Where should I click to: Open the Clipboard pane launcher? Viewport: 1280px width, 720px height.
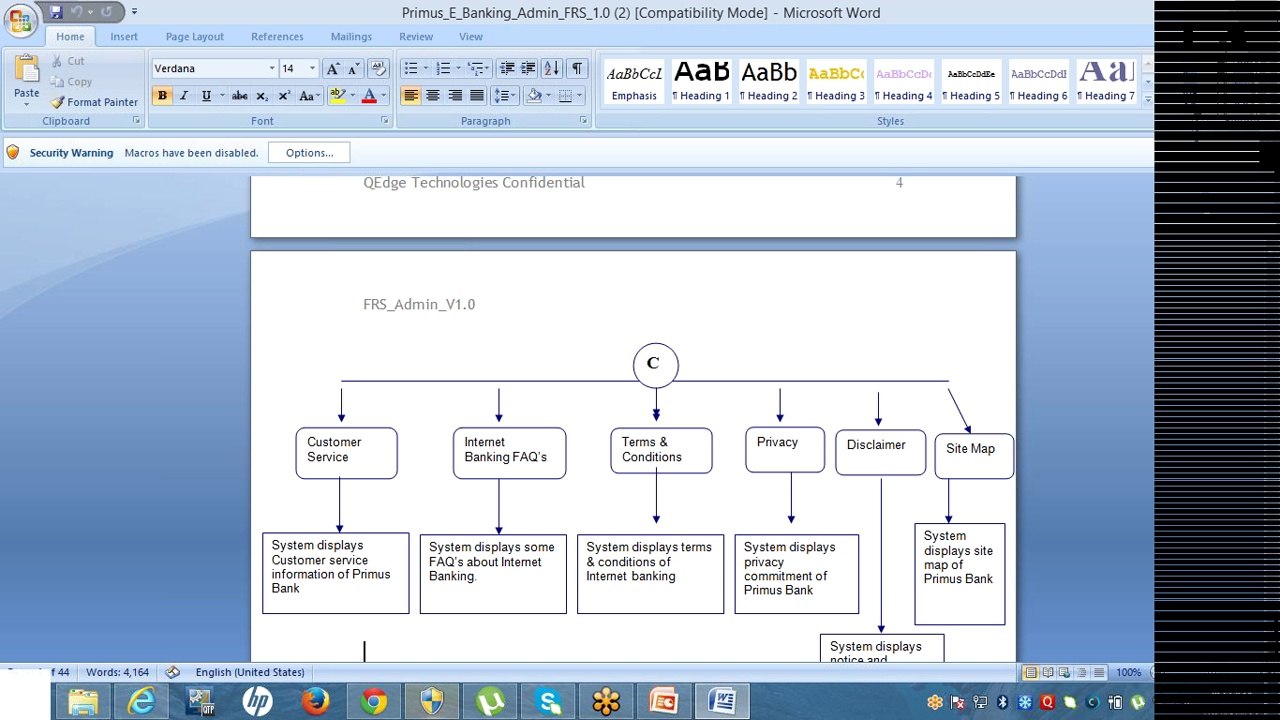click(136, 120)
